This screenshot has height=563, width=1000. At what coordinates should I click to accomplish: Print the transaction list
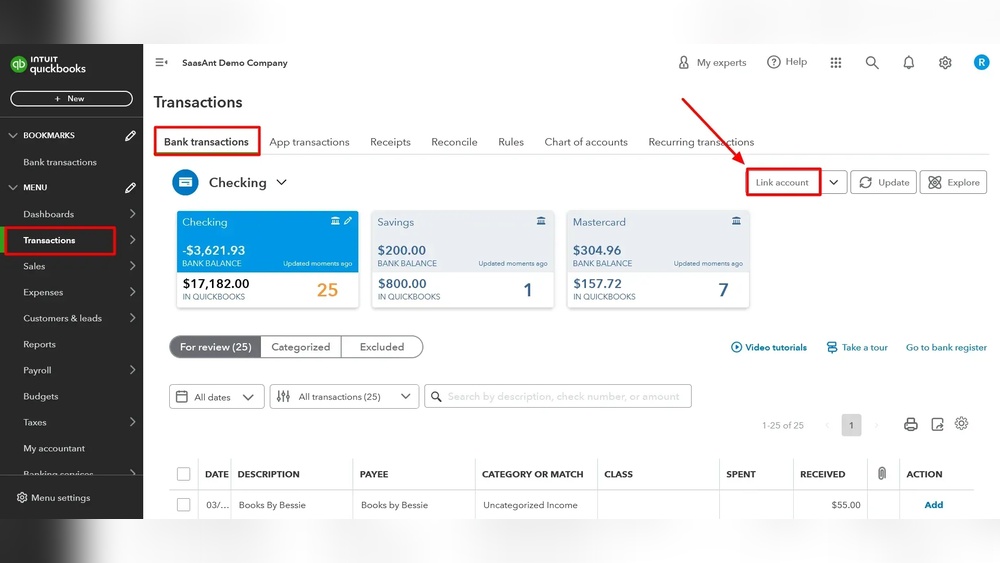point(911,425)
